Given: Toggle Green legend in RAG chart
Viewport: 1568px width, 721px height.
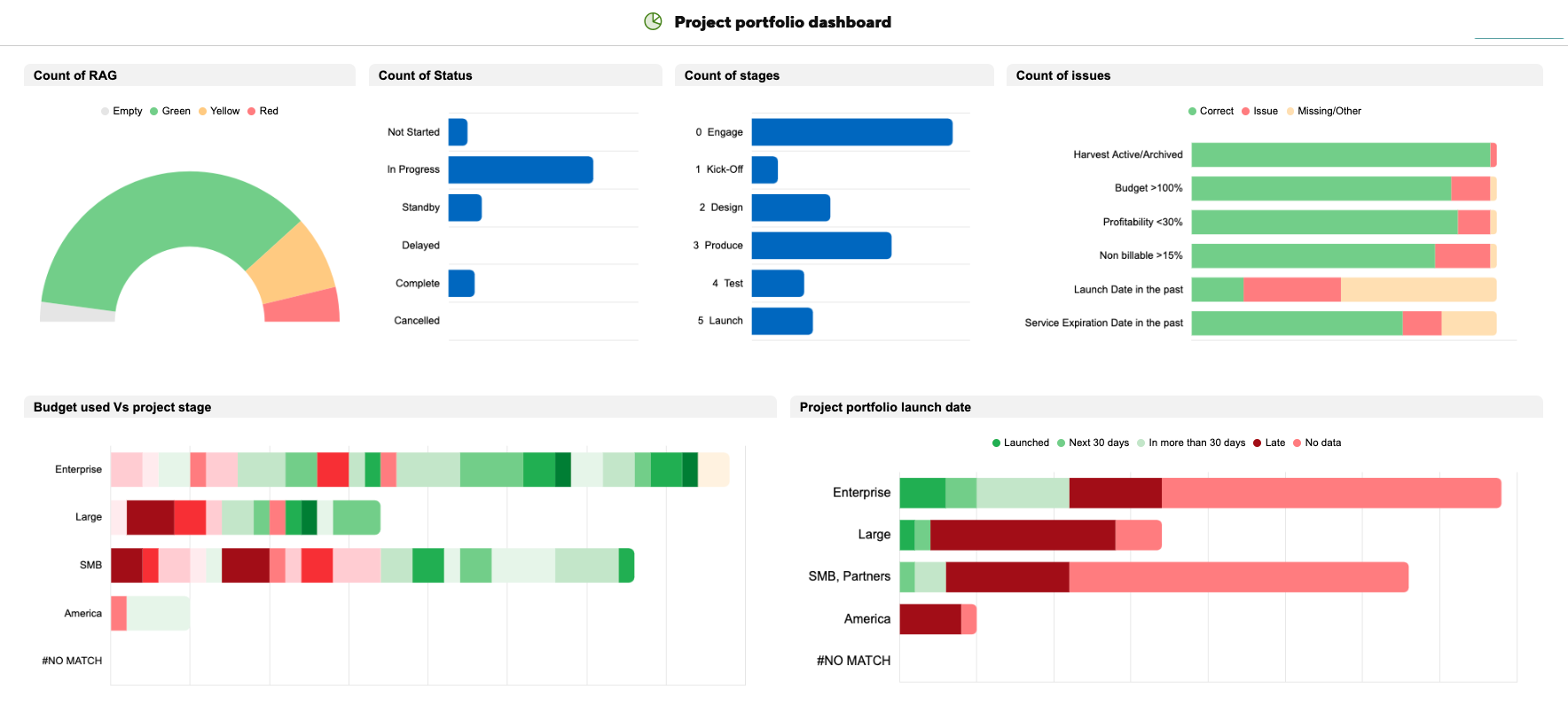Looking at the screenshot, I should 170,111.
